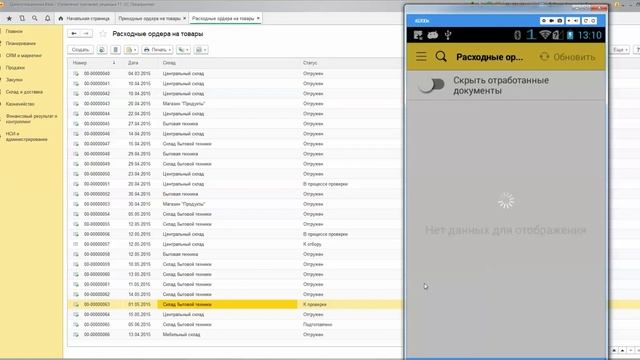This screenshot has width=640, height=360.
Task: Go back with the left arrow button
Action: click(x=74, y=33)
